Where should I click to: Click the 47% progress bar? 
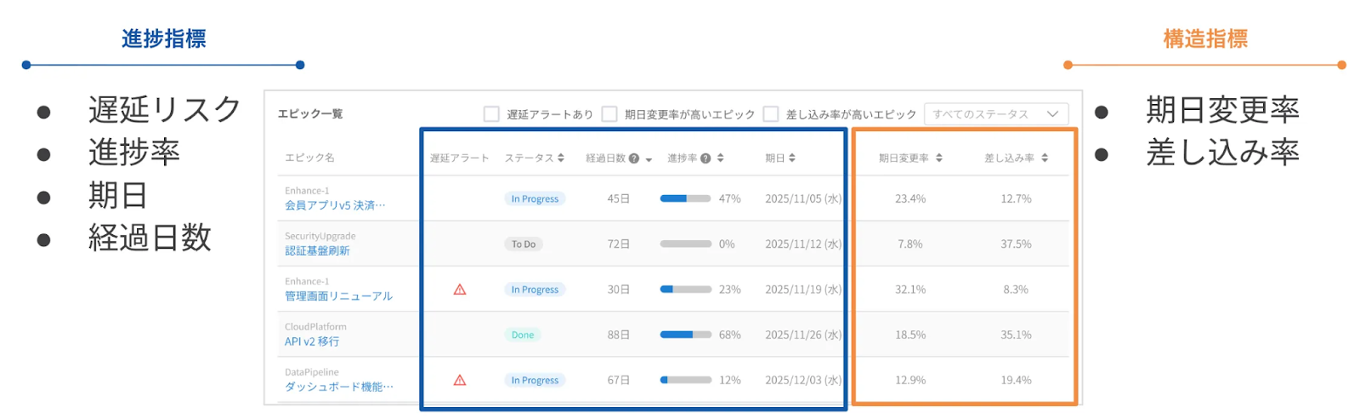(x=685, y=199)
